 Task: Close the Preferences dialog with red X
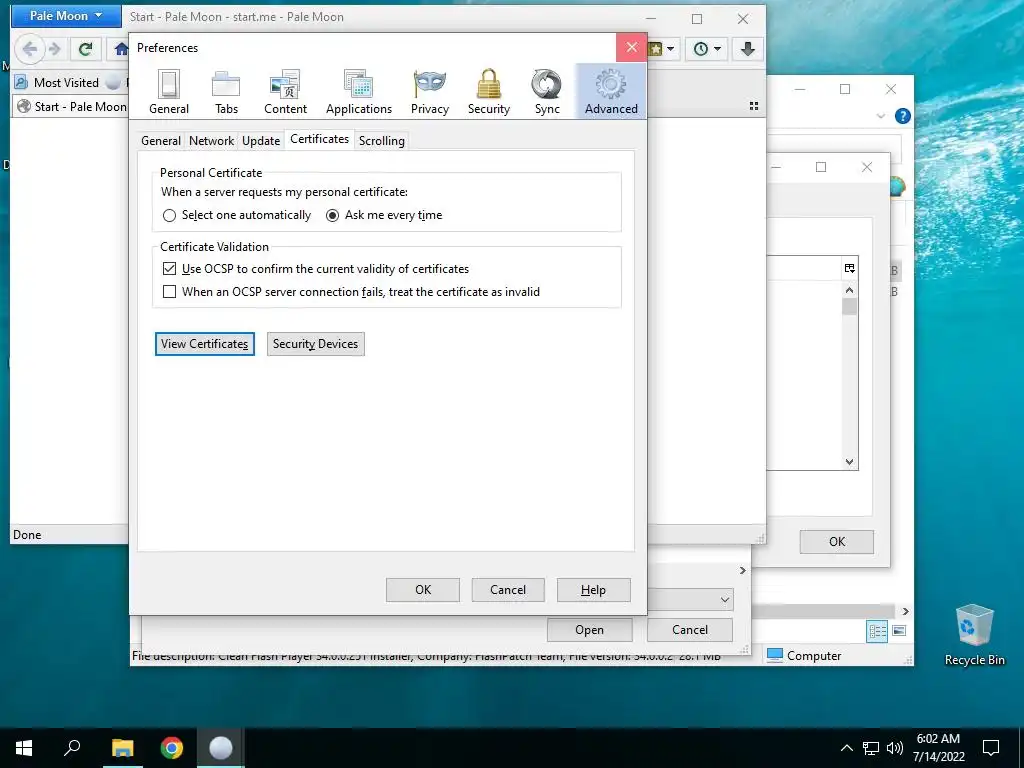point(632,47)
